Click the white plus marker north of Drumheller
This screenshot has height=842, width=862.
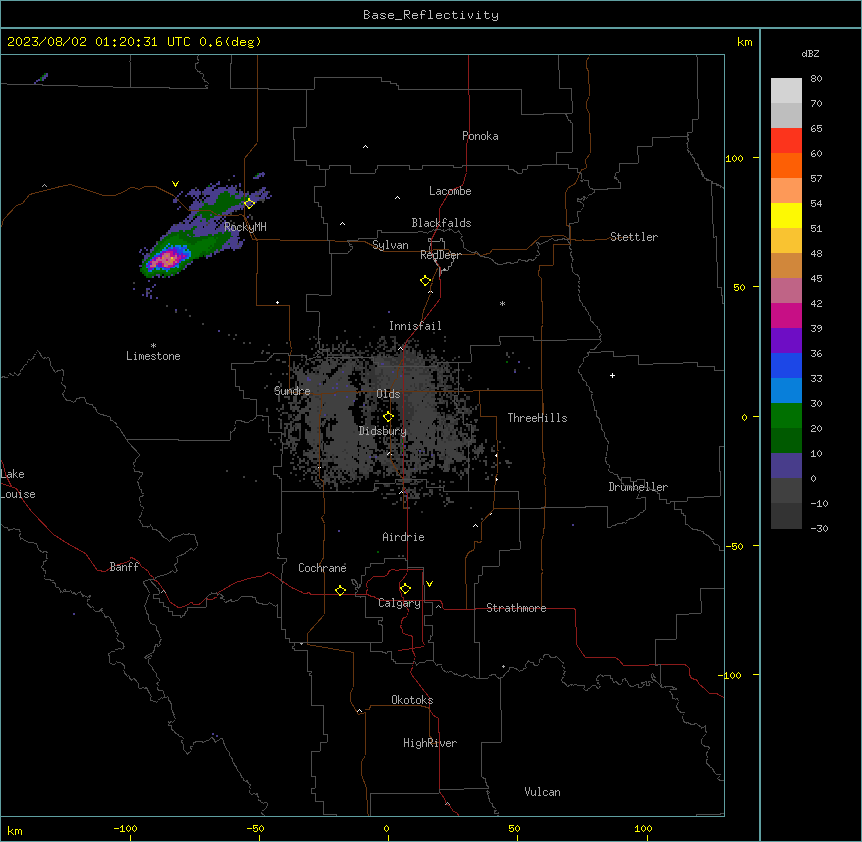click(612, 375)
